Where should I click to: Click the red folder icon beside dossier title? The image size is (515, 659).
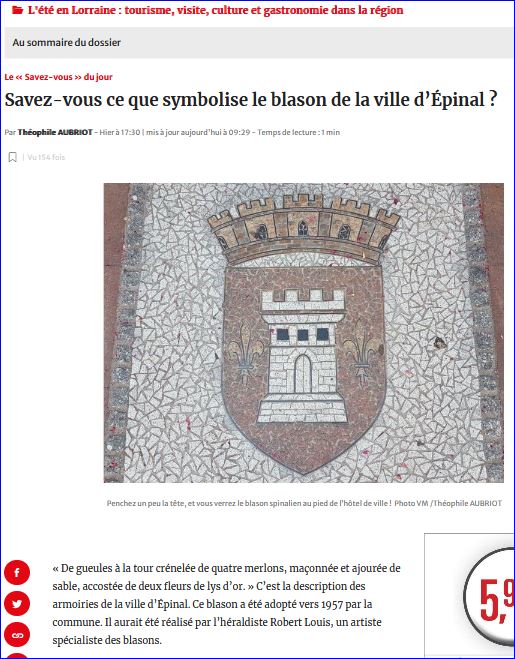pos(17,11)
